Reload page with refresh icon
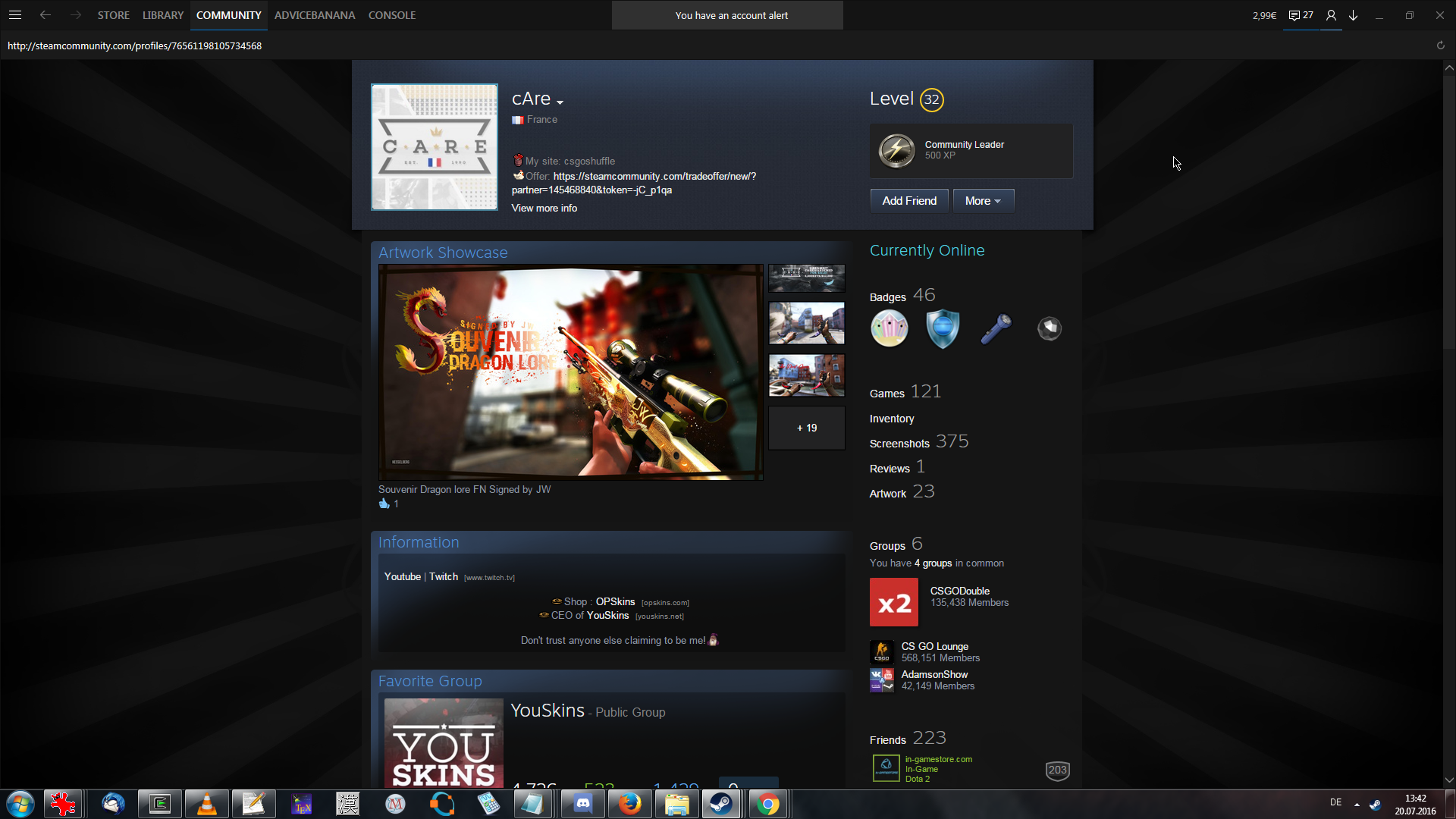Viewport: 1456px width, 819px height. (1440, 45)
